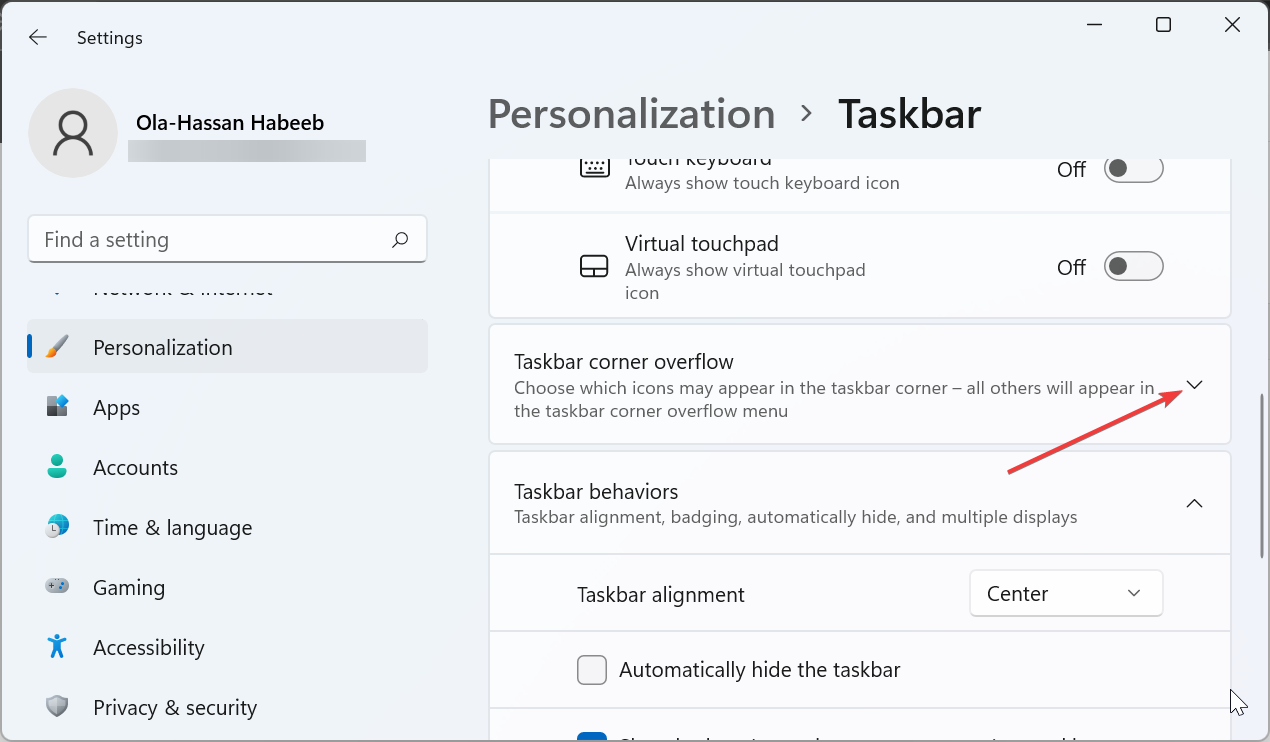Click the Time & language globe icon
The height and width of the screenshot is (742, 1270).
(57, 527)
